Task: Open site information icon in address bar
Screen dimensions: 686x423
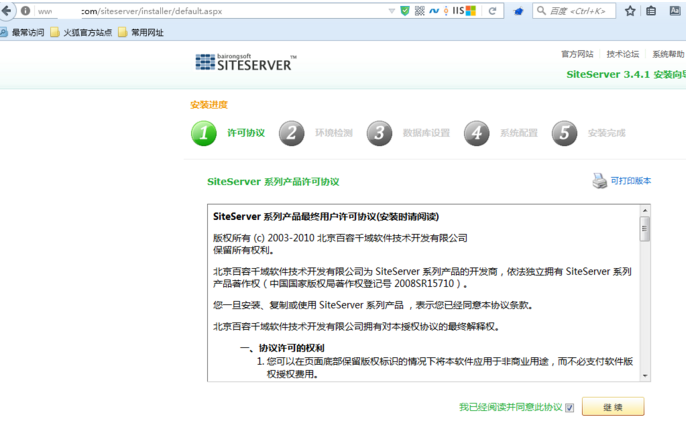Action: coord(25,10)
